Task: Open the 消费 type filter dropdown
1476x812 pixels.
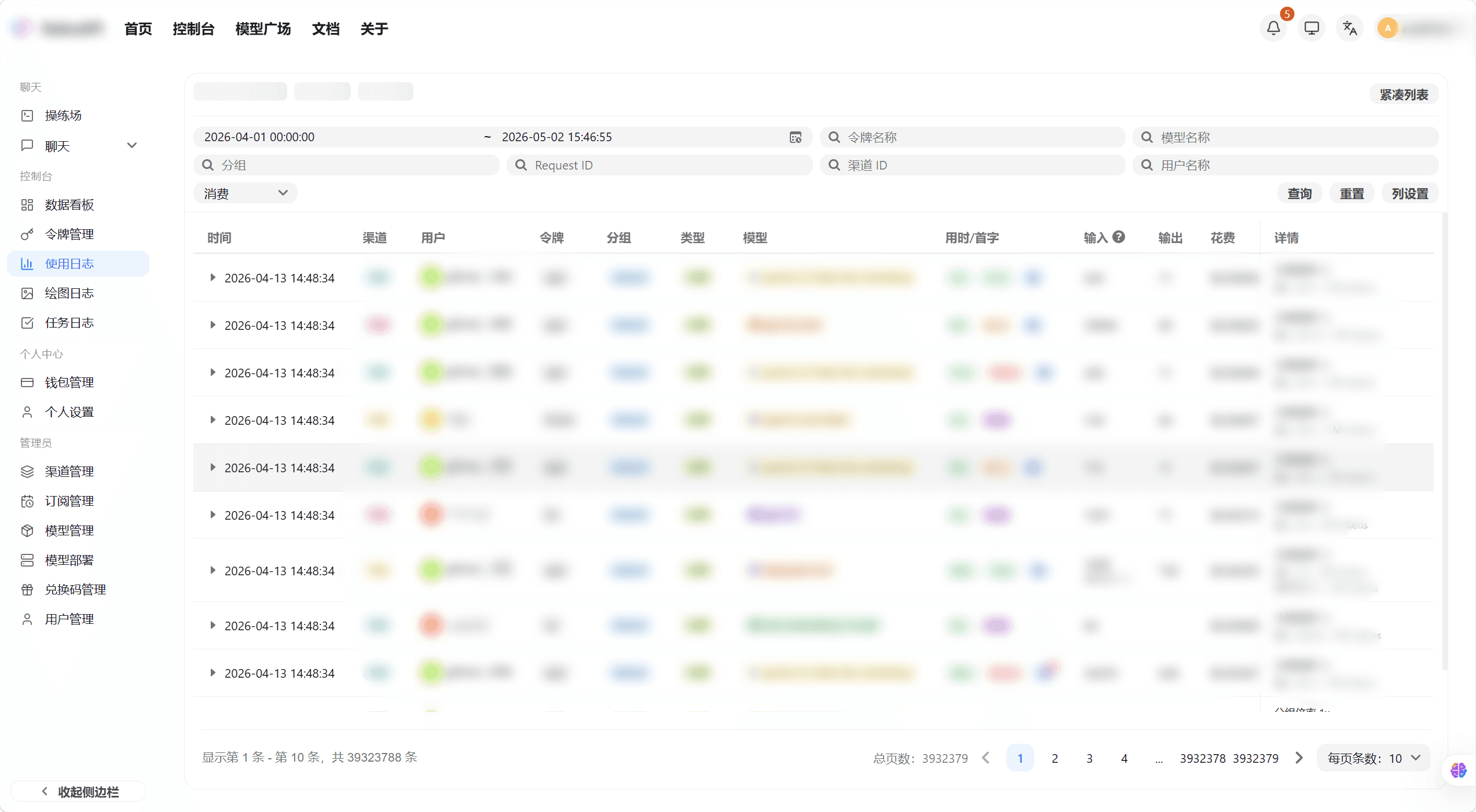Action: coord(245,193)
